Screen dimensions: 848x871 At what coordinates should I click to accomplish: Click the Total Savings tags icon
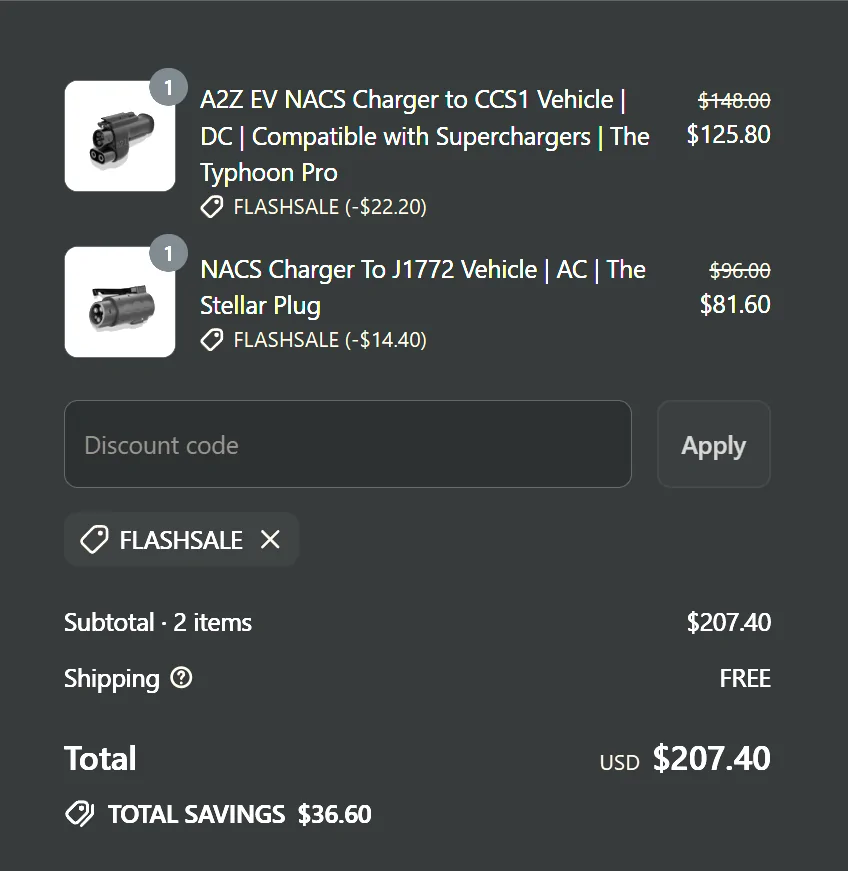point(79,814)
